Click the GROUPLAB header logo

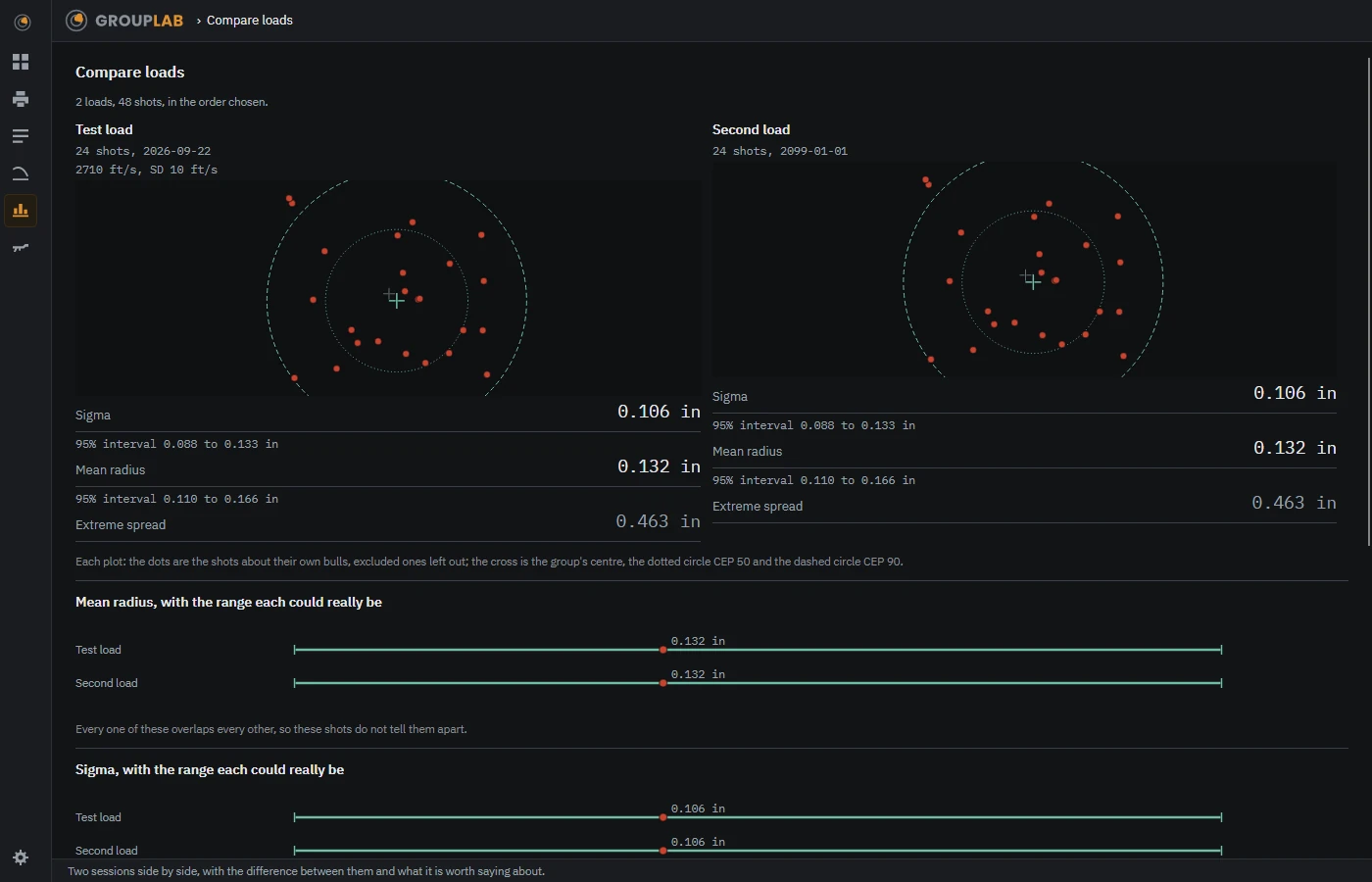124,21
